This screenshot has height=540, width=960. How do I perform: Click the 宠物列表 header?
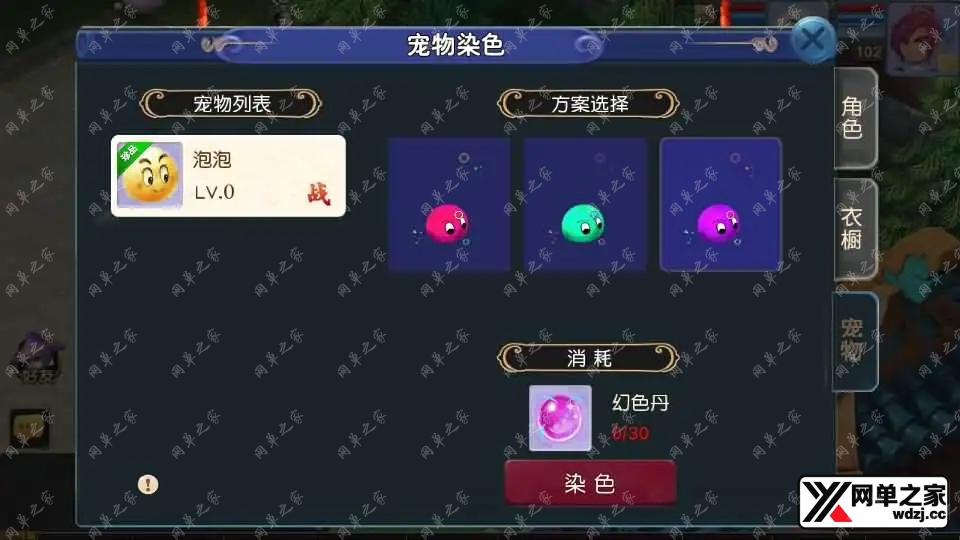pos(231,104)
